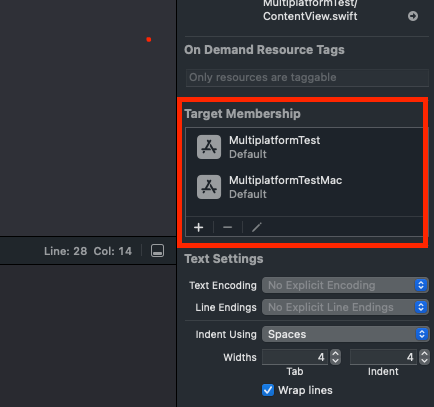This screenshot has width=434, height=407.
Task: Select the MultiplatformTest target row
Action: pyautogui.click(x=304, y=147)
